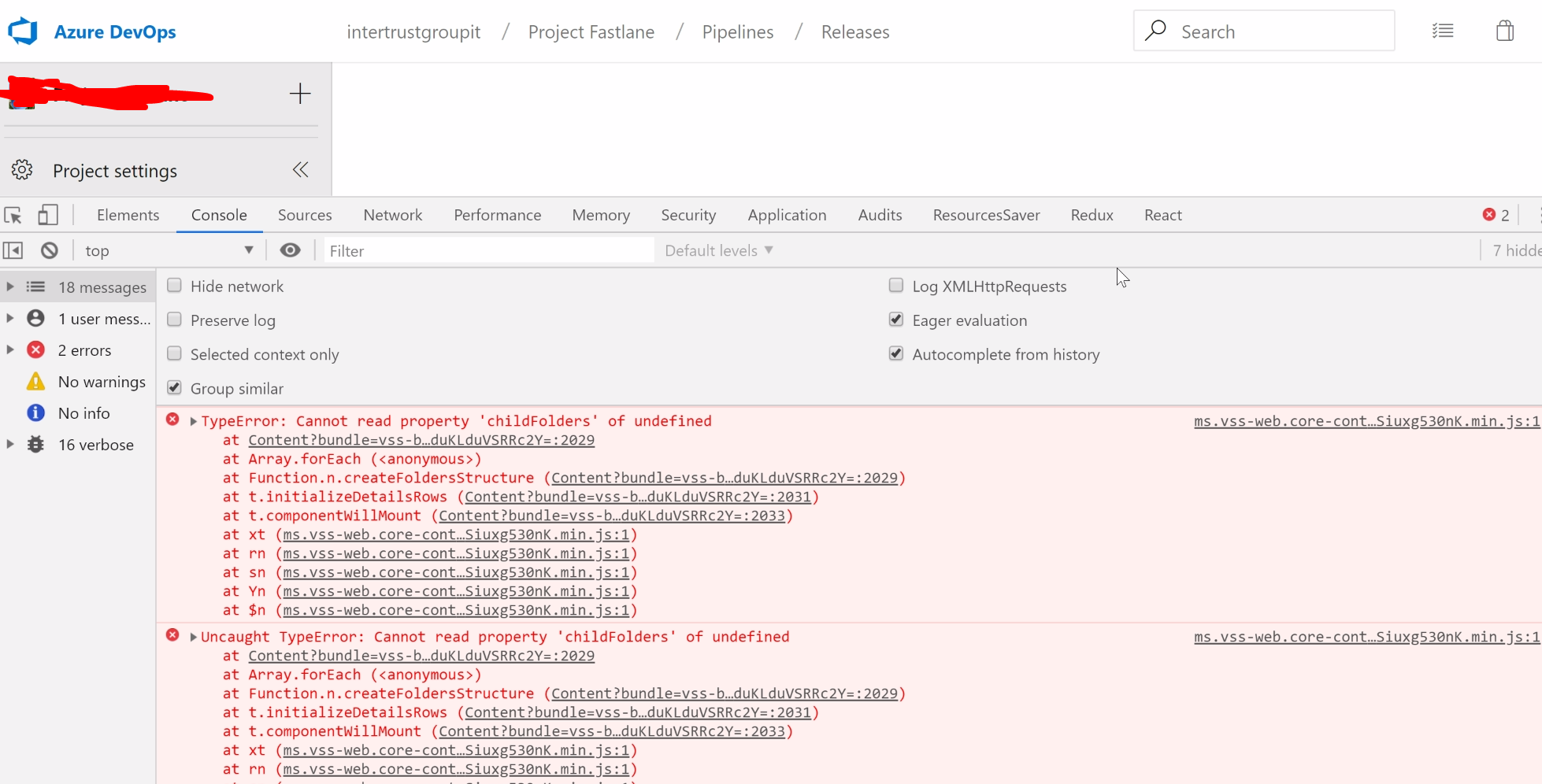
Task: Switch to the Network tab
Action: 393,215
